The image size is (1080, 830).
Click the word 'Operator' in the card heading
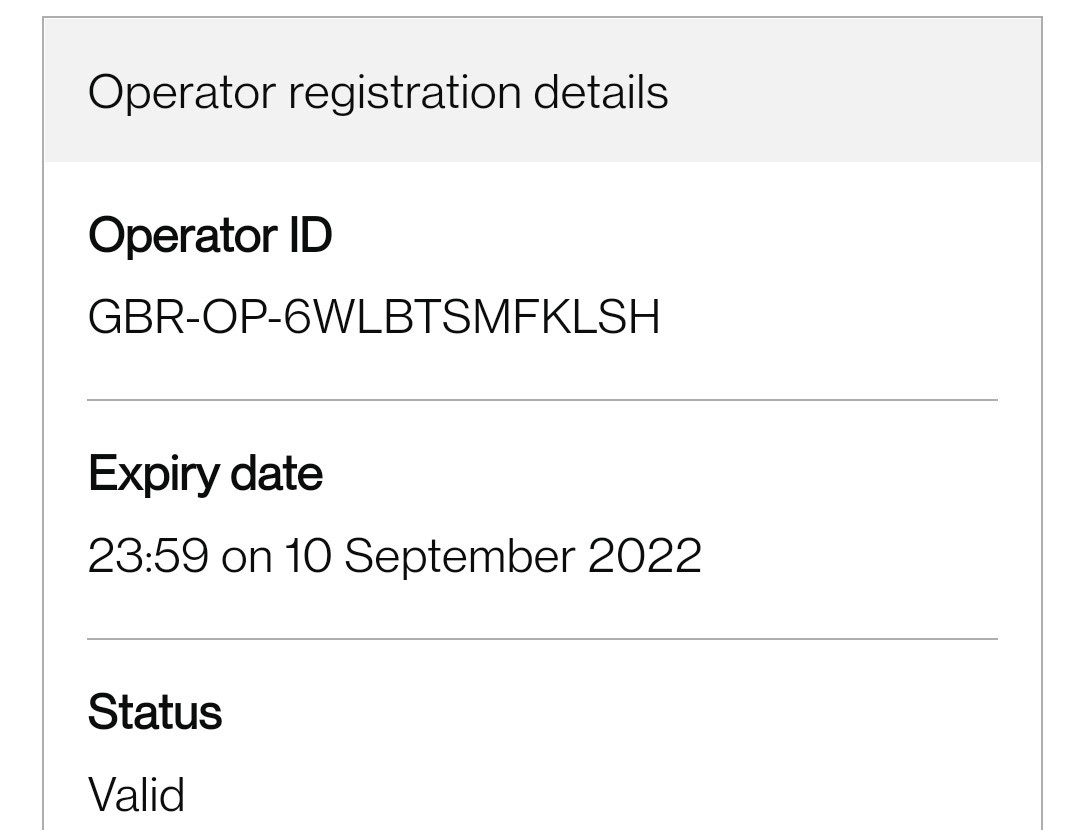182,94
